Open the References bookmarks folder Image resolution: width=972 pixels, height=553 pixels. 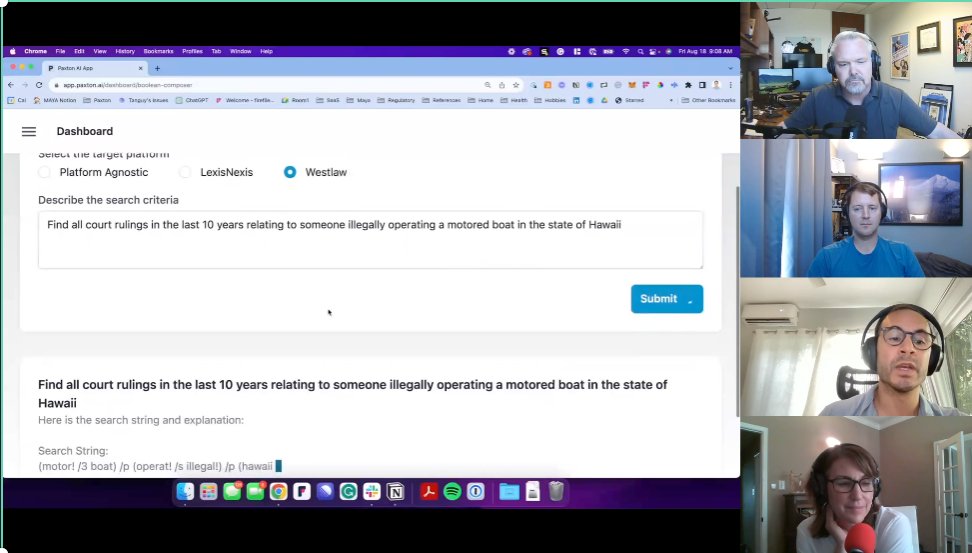[x=441, y=100]
